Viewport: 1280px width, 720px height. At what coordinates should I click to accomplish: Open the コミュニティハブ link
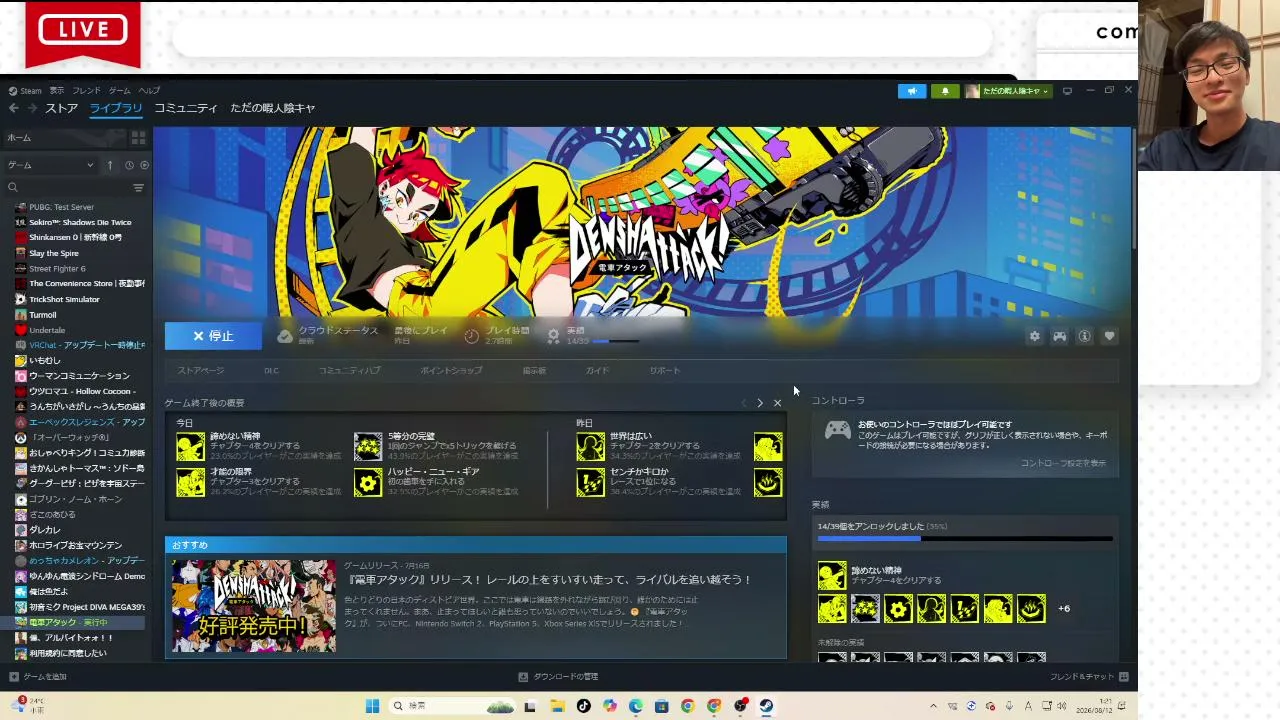pos(350,371)
